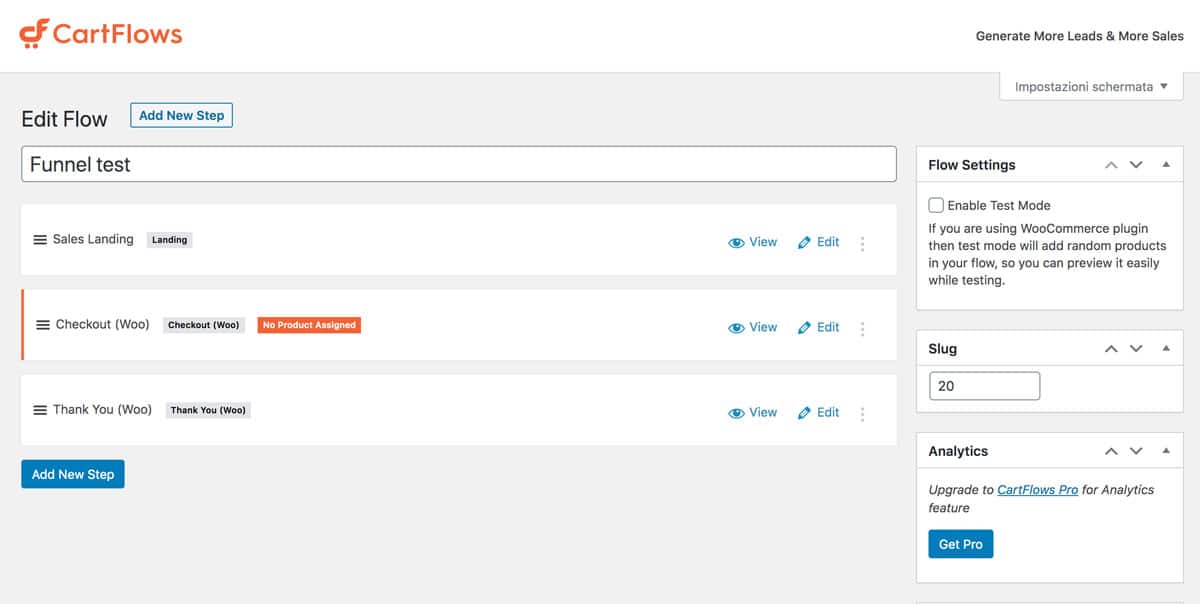Click the Funnel test title field
Screen dimensions: 1200x604
click(x=459, y=164)
